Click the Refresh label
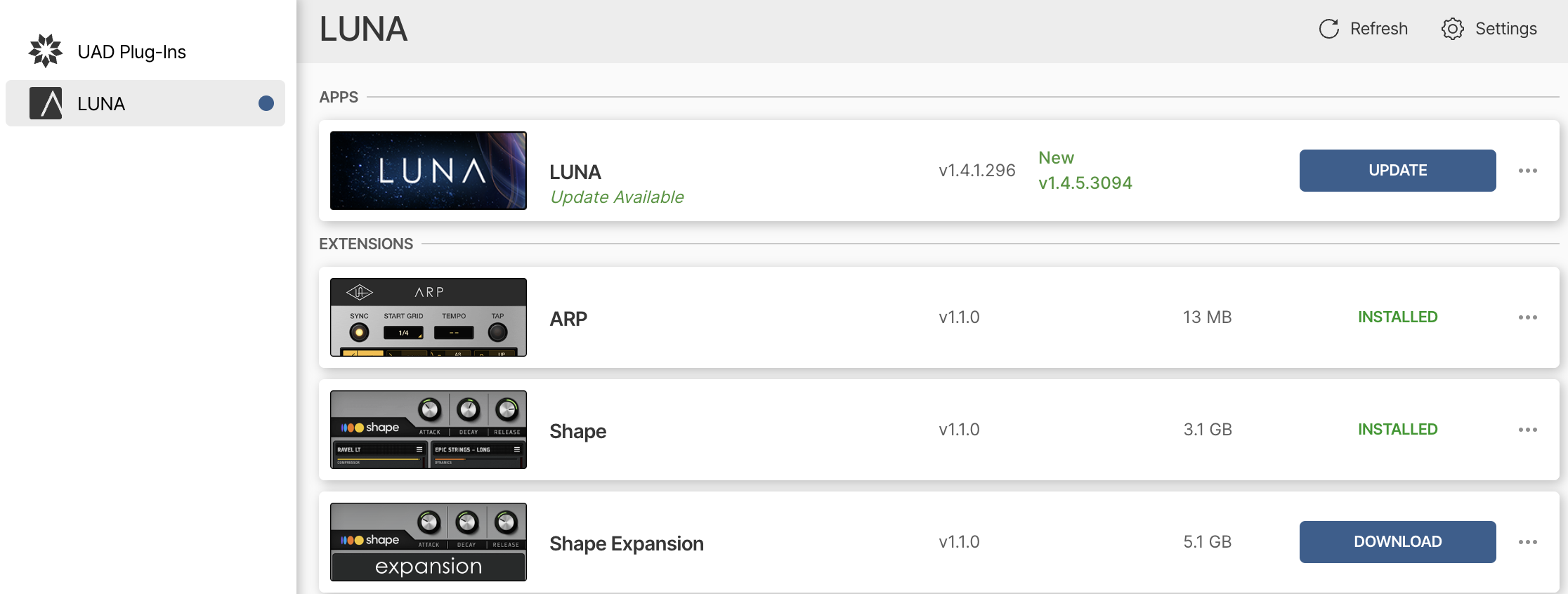This screenshot has height=594, width=1568. click(x=1378, y=29)
